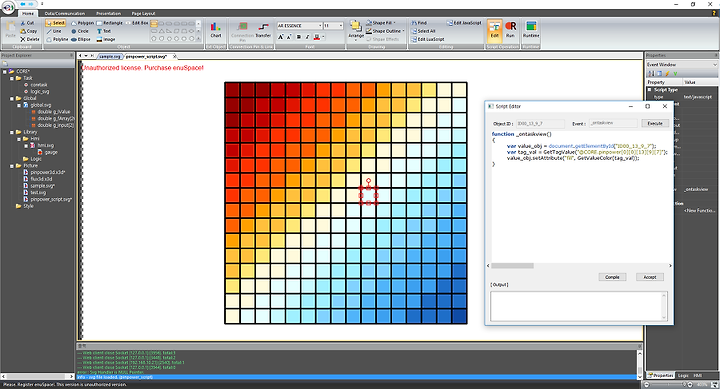Click Execute in Script Editor
Image resolution: width=720 pixels, height=389 pixels.
point(655,123)
